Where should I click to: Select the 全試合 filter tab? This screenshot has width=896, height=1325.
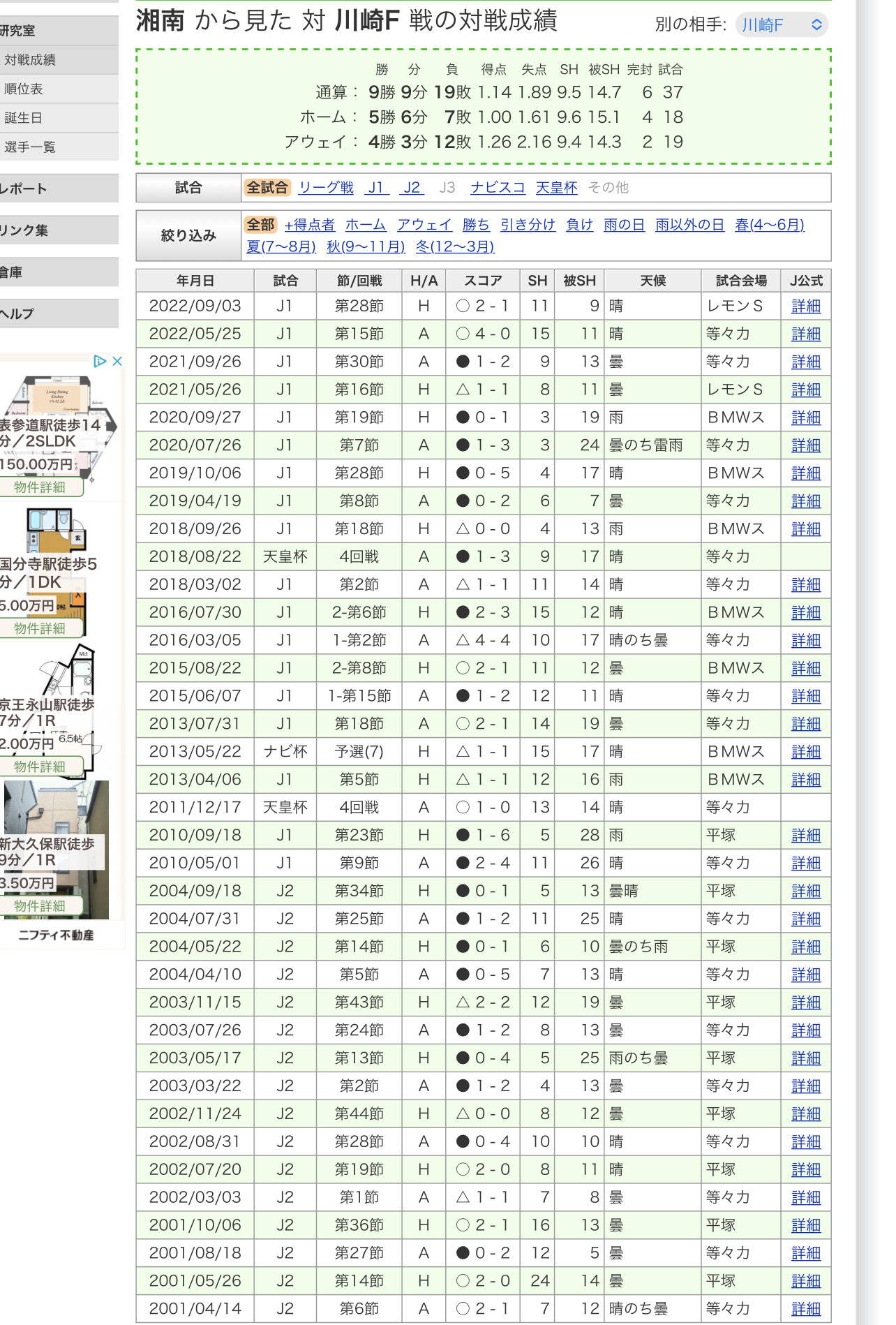pyautogui.click(x=267, y=188)
